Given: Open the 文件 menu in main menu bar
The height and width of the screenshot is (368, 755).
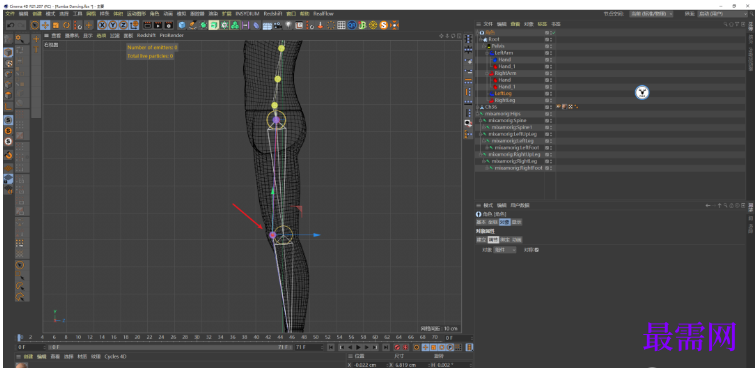Looking at the screenshot, I should coord(10,14).
